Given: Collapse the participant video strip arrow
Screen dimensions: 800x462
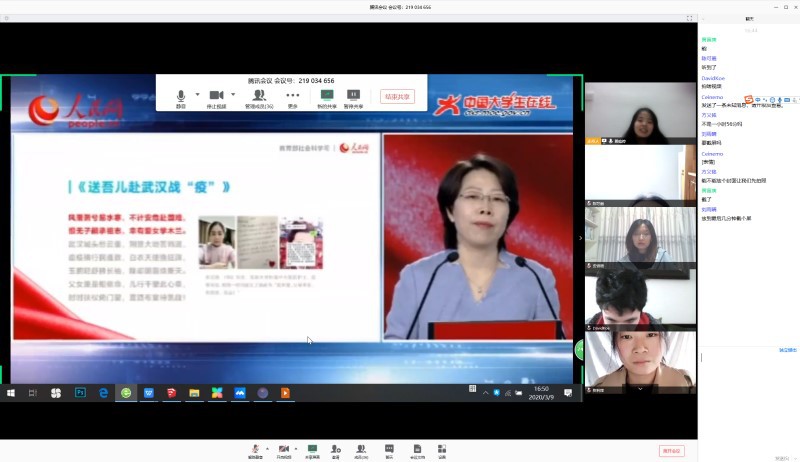Looking at the screenshot, I should (x=580, y=238).
